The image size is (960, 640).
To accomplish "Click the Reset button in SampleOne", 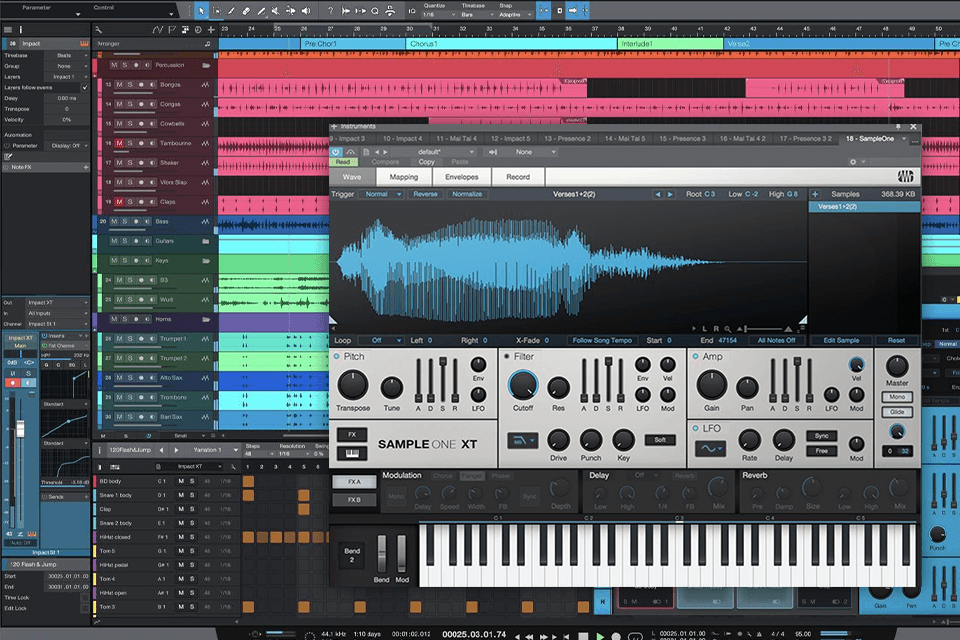I will click(x=896, y=341).
